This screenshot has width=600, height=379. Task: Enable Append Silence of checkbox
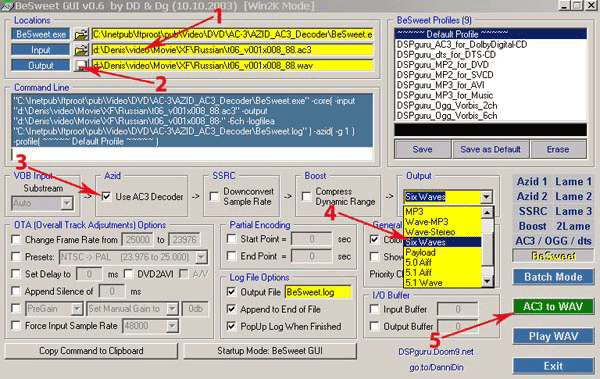(16, 291)
